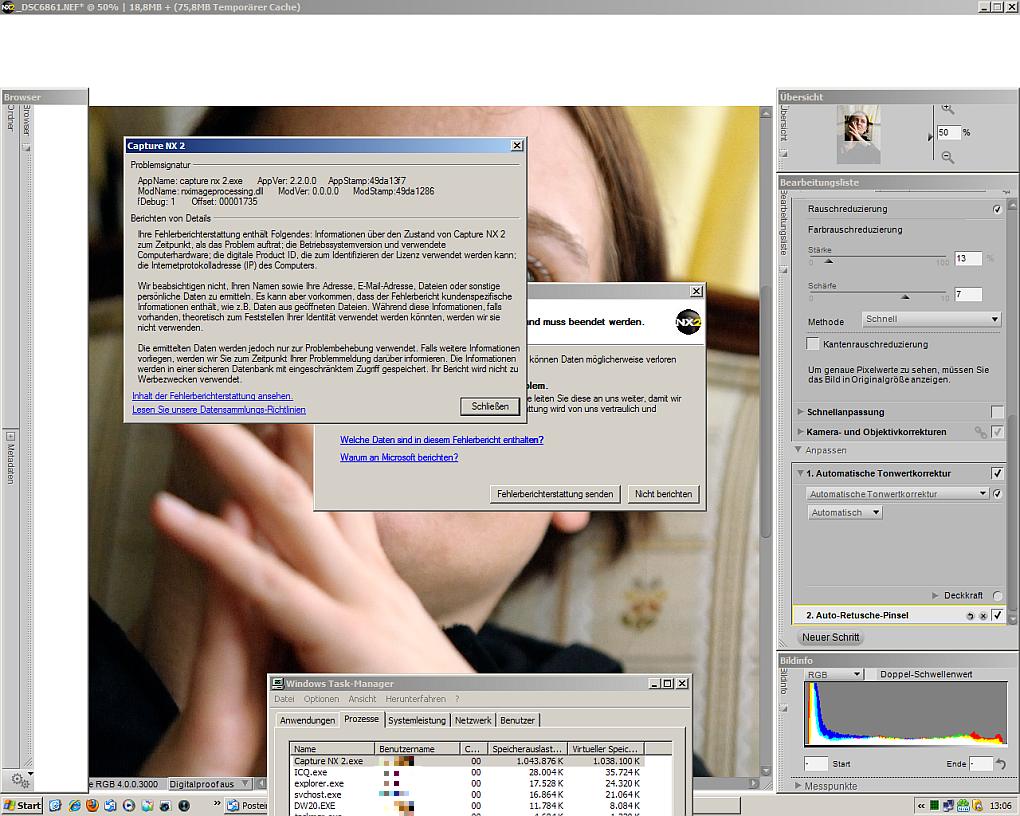Uncheck the 1. Automatische Tonwertkorrektur step checkbox
The width and height of the screenshot is (1020, 816).
[x=997, y=473]
